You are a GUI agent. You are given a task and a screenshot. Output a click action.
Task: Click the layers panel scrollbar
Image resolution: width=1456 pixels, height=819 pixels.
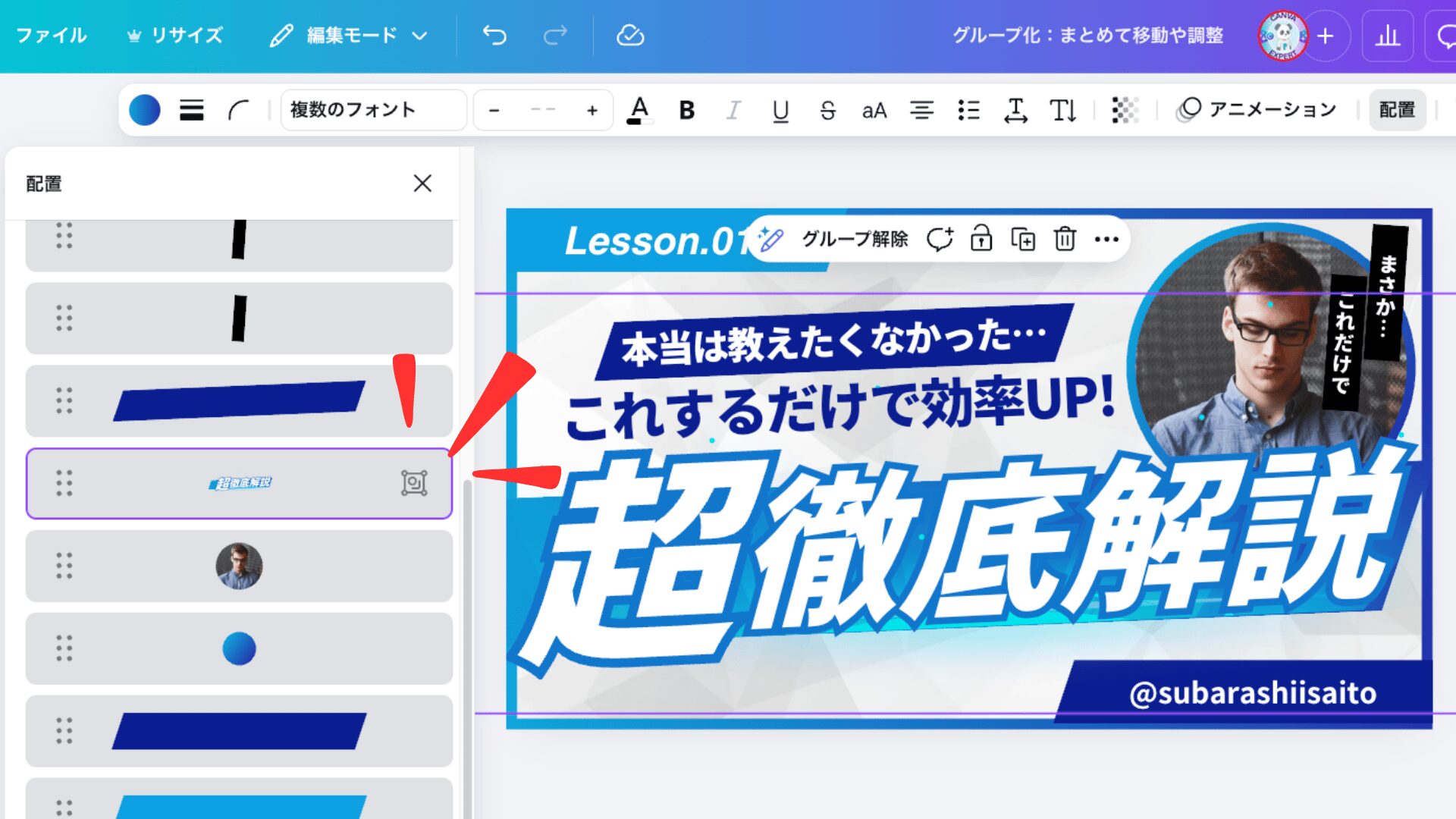tap(467, 648)
